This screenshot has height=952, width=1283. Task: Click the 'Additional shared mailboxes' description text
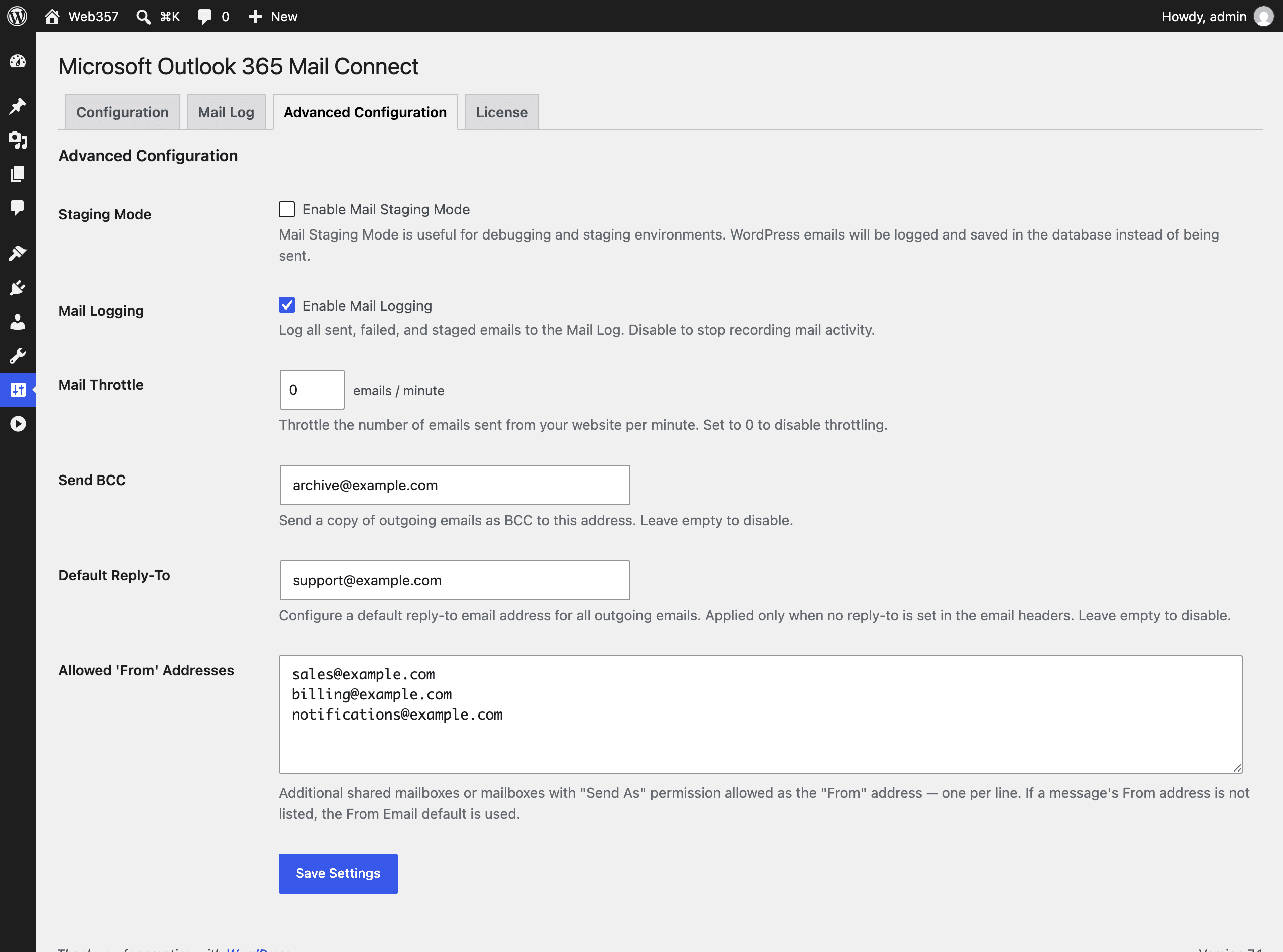[x=764, y=803]
